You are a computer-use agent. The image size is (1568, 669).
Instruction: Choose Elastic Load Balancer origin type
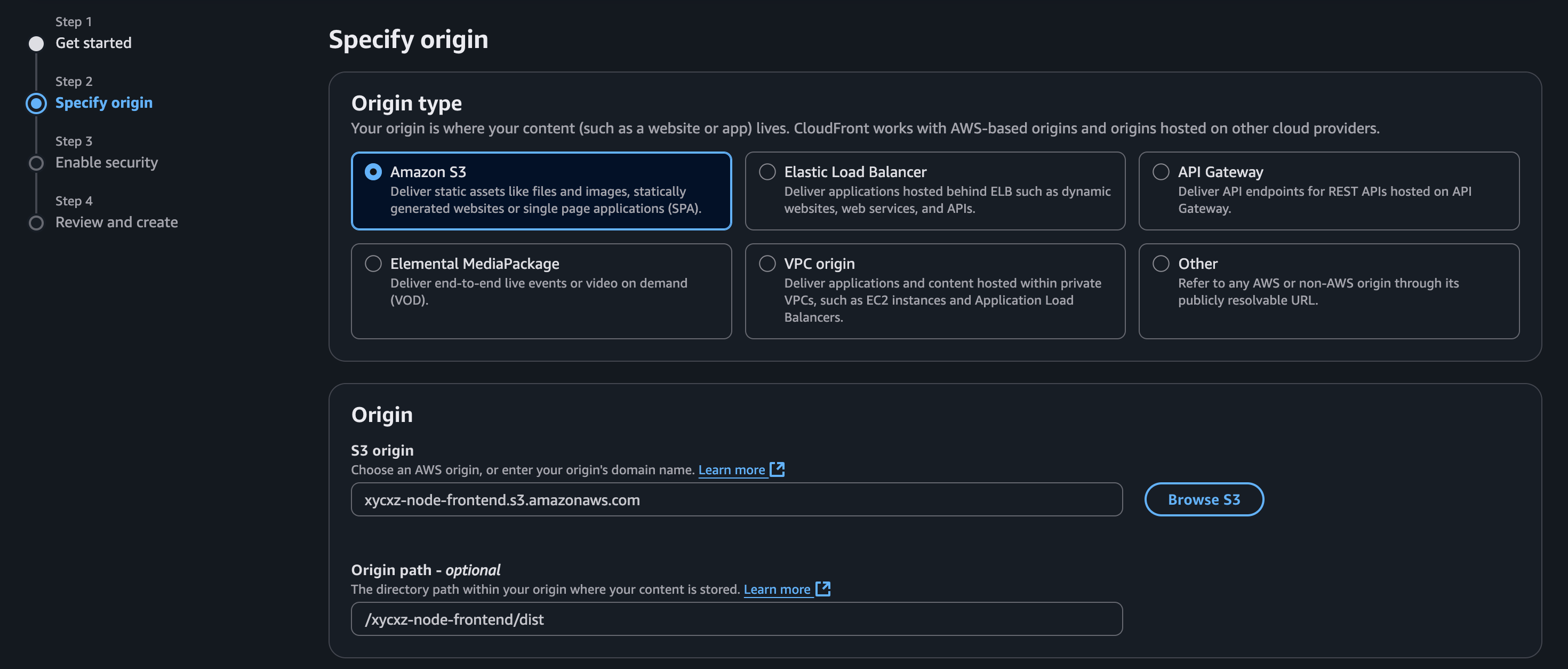767,172
